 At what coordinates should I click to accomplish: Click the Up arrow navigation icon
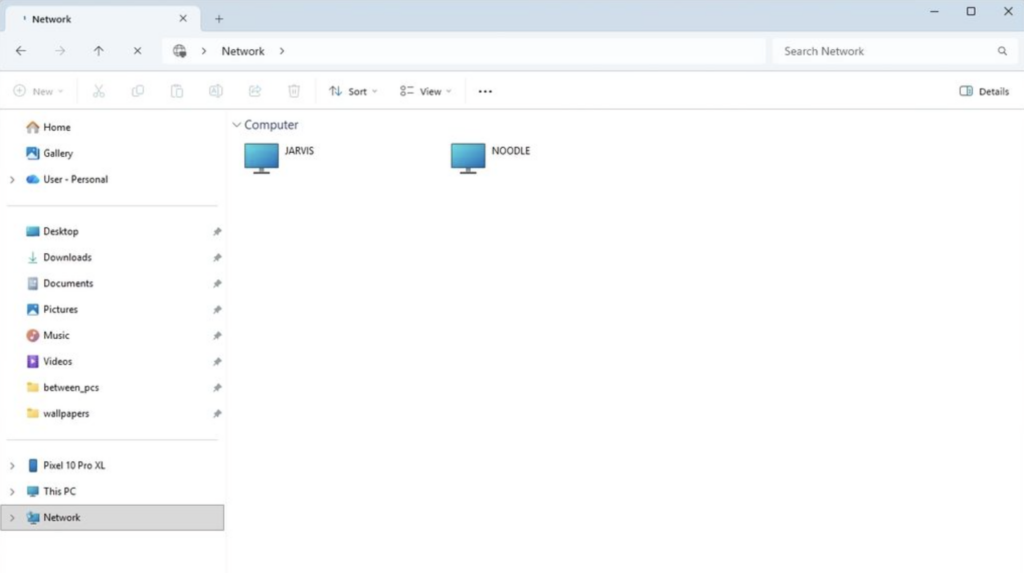(98, 51)
